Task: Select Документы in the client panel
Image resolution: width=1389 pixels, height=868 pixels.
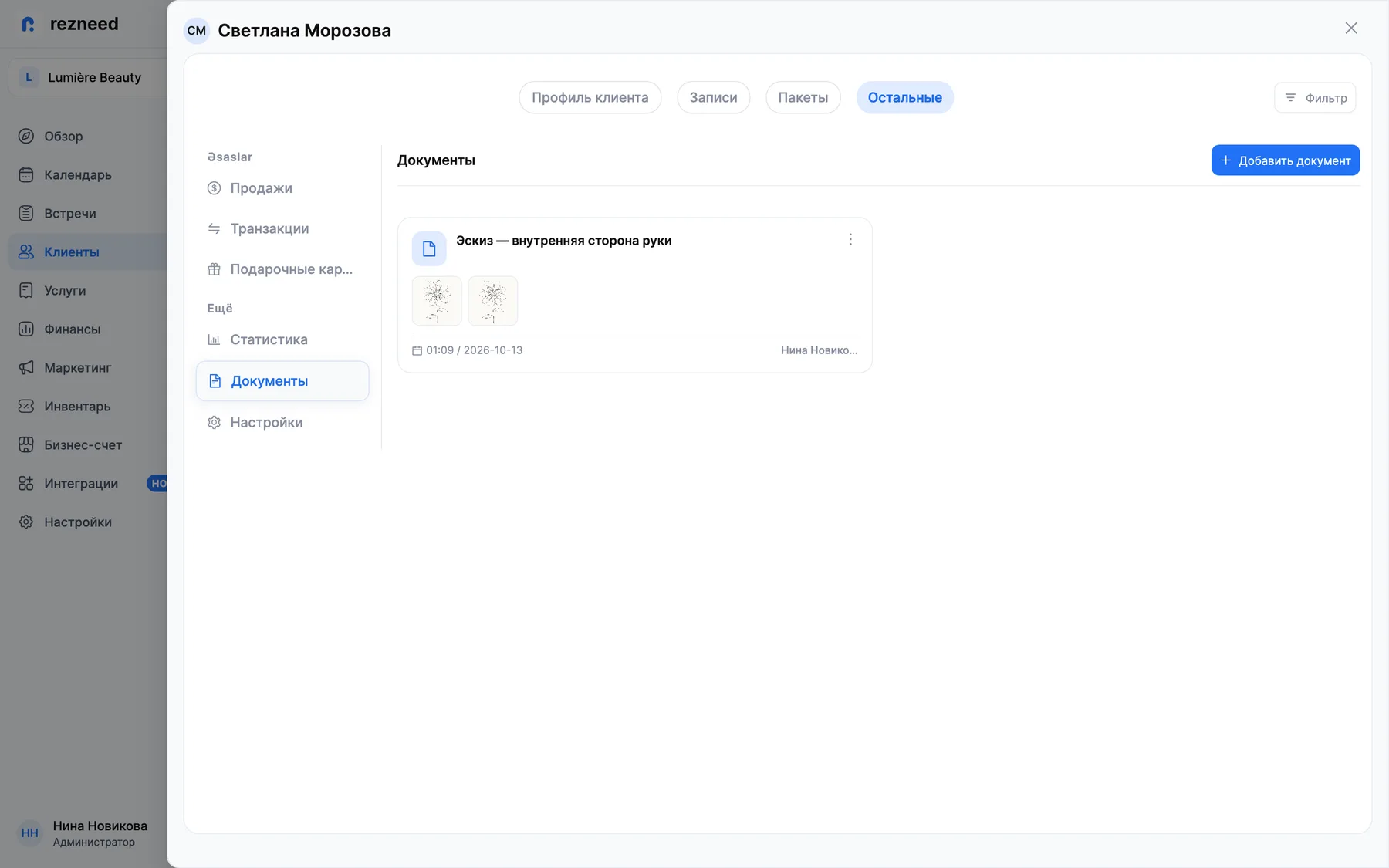Action: [282, 381]
